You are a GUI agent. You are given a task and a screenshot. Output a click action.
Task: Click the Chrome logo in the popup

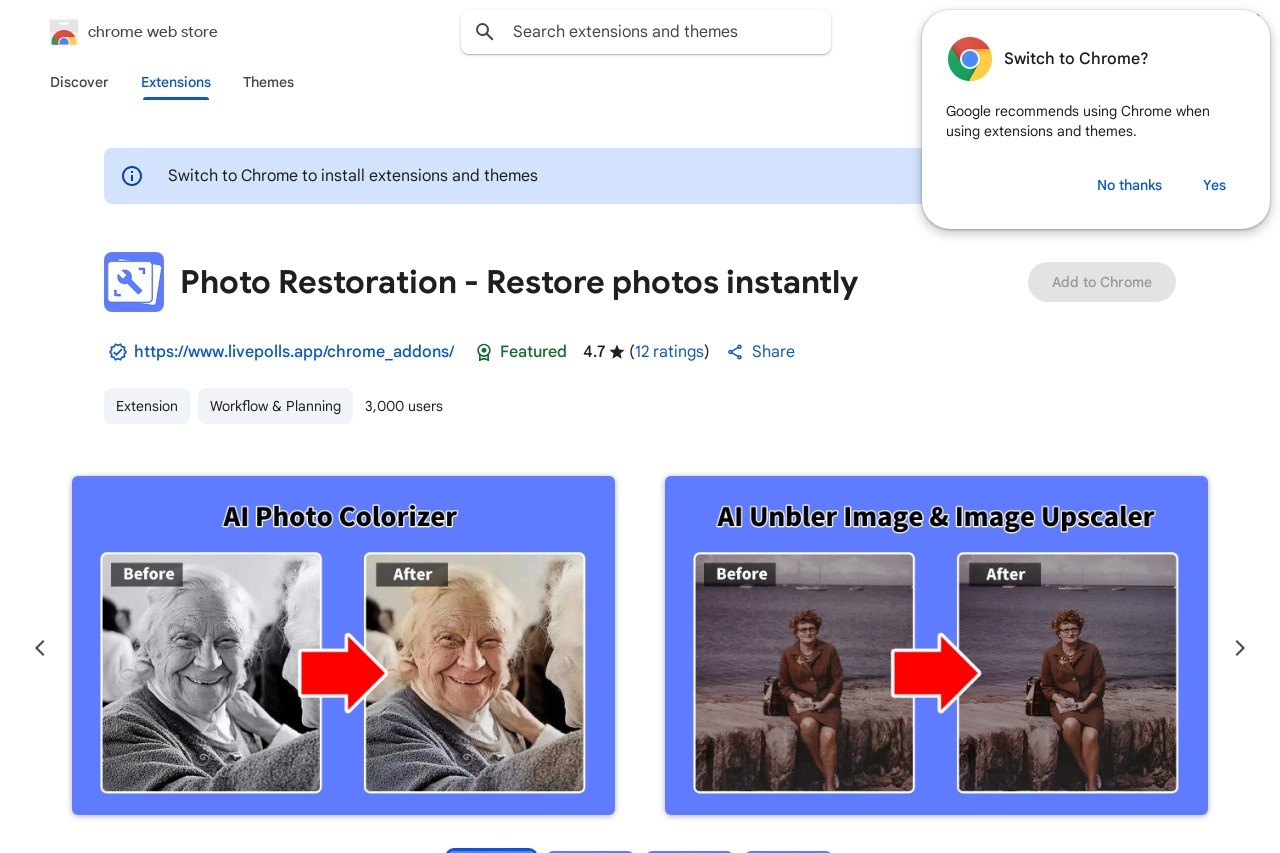[x=969, y=59]
